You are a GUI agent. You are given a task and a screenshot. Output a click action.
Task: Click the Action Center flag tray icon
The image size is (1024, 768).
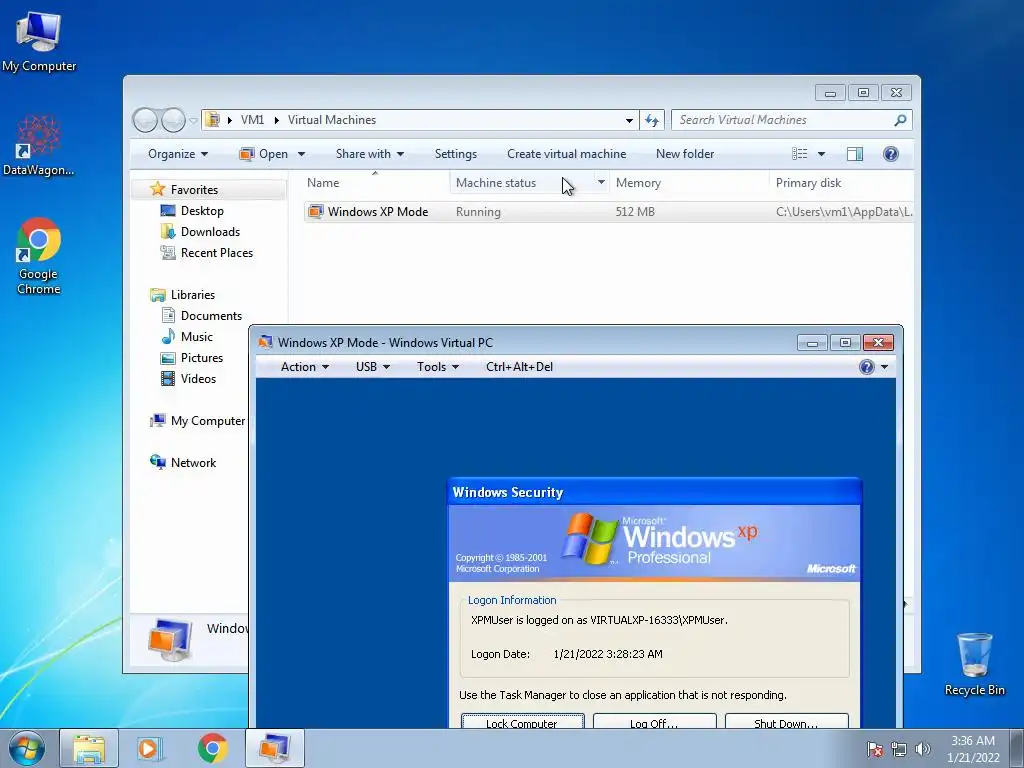874,749
